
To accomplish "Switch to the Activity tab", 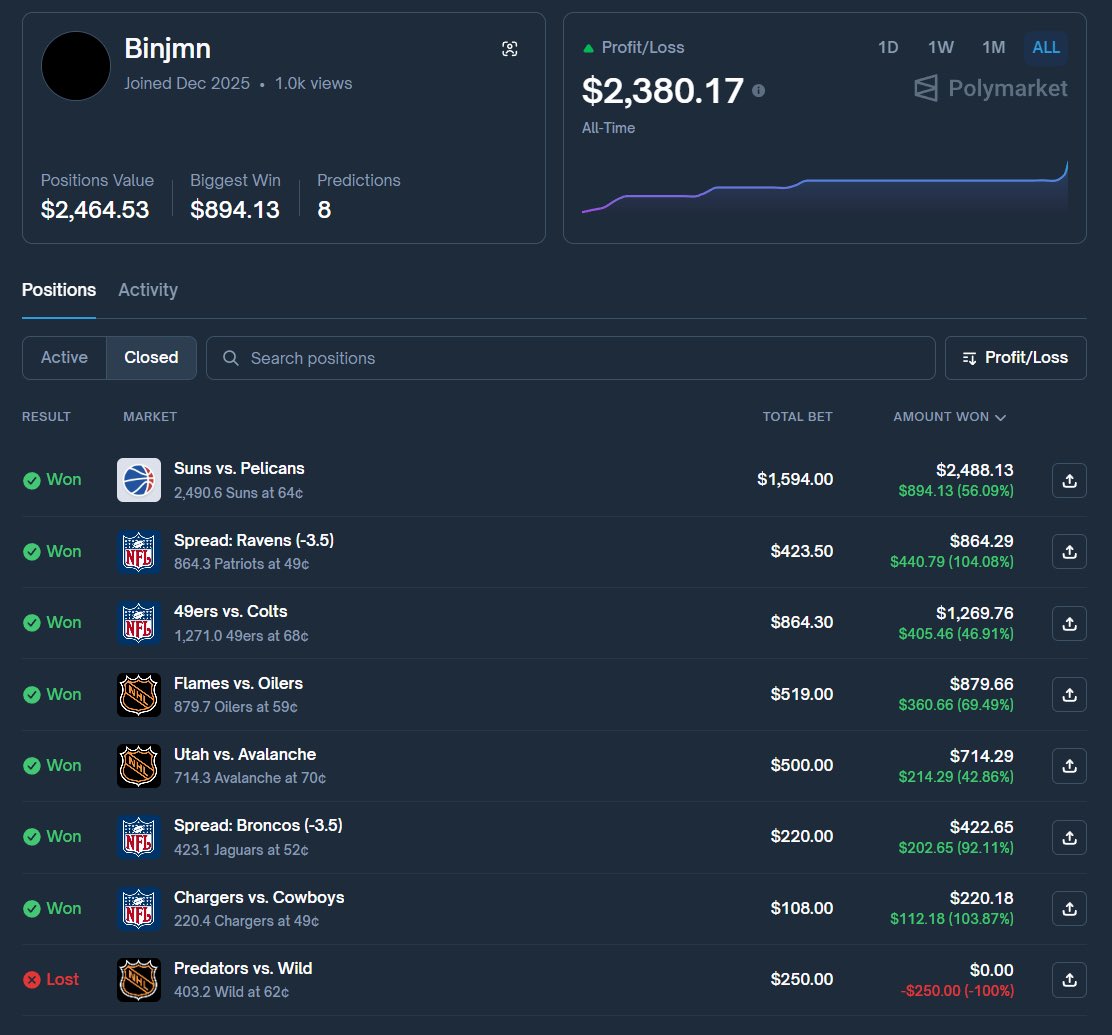I will coord(148,290).
